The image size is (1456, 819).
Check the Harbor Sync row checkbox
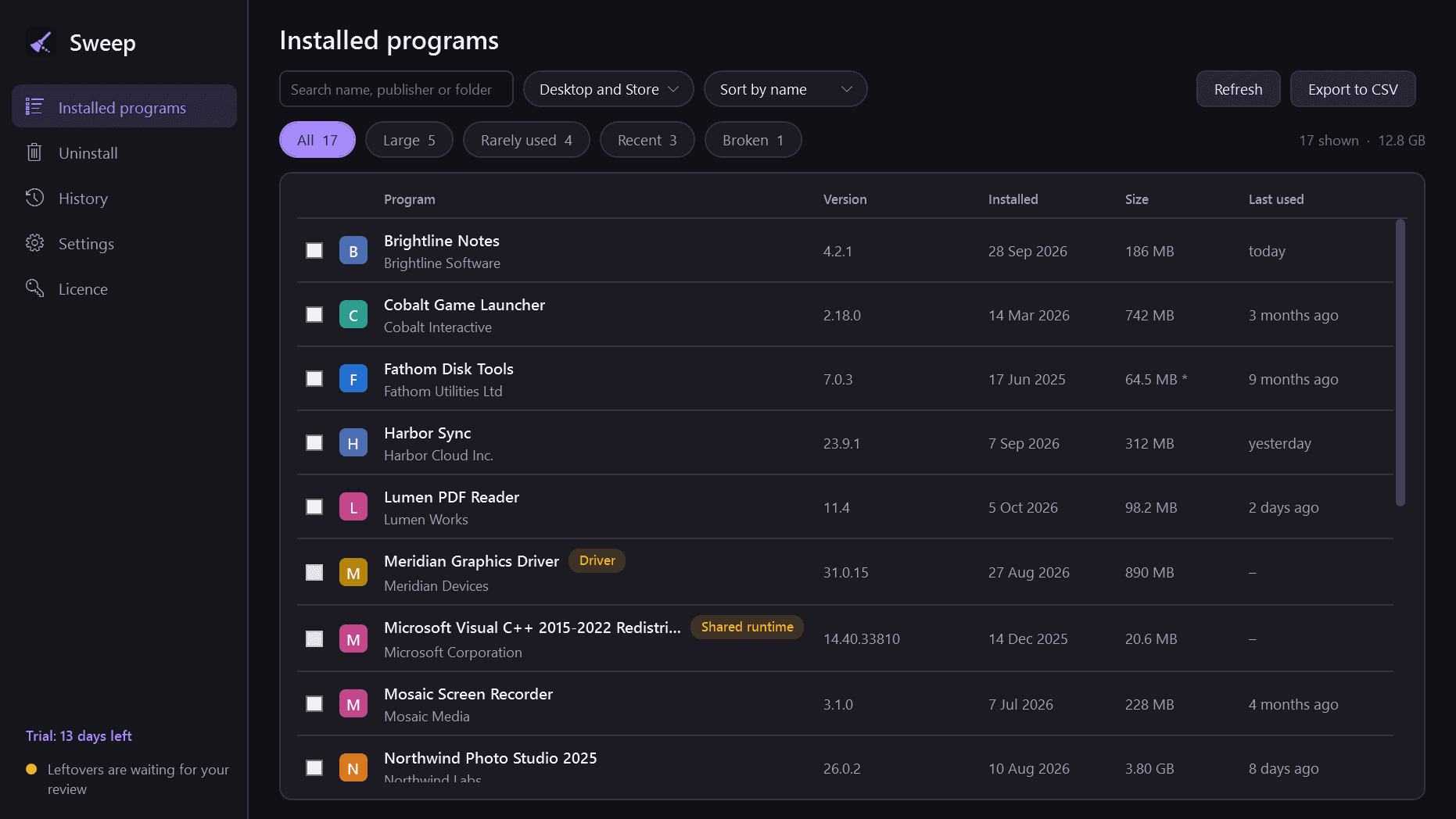314,443
